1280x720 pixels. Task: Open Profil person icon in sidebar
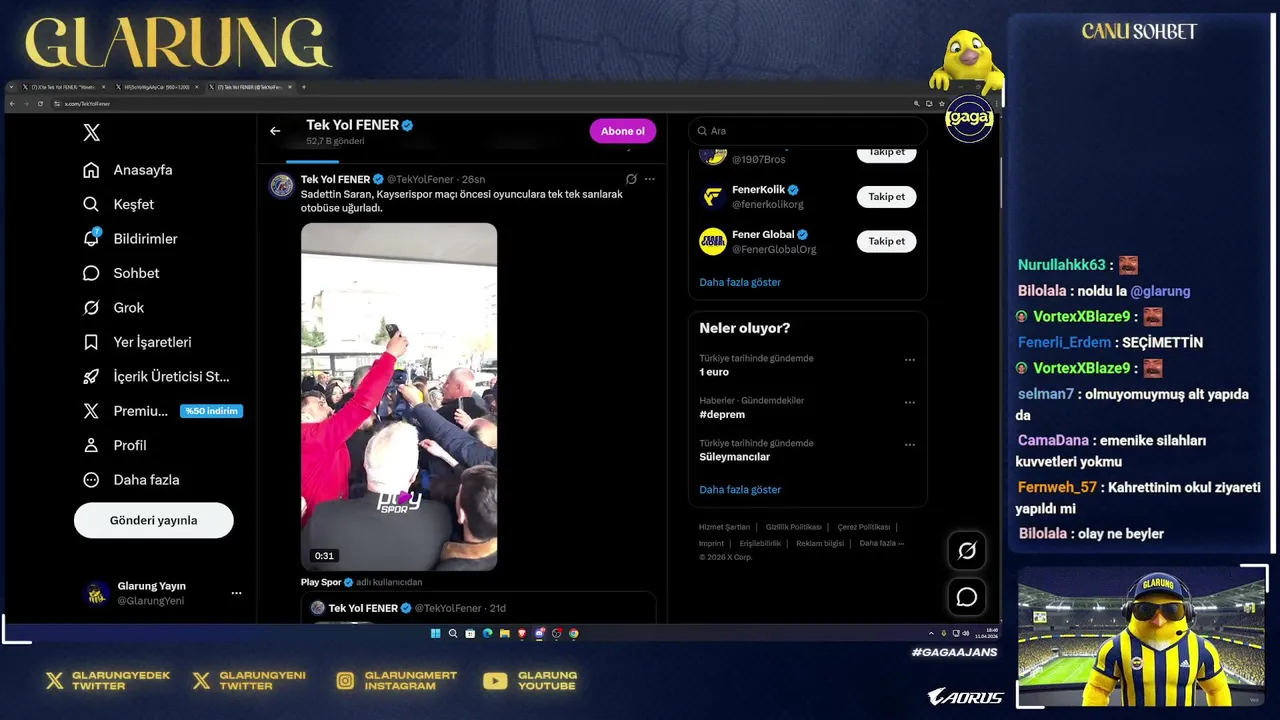(x=91, y=445)
